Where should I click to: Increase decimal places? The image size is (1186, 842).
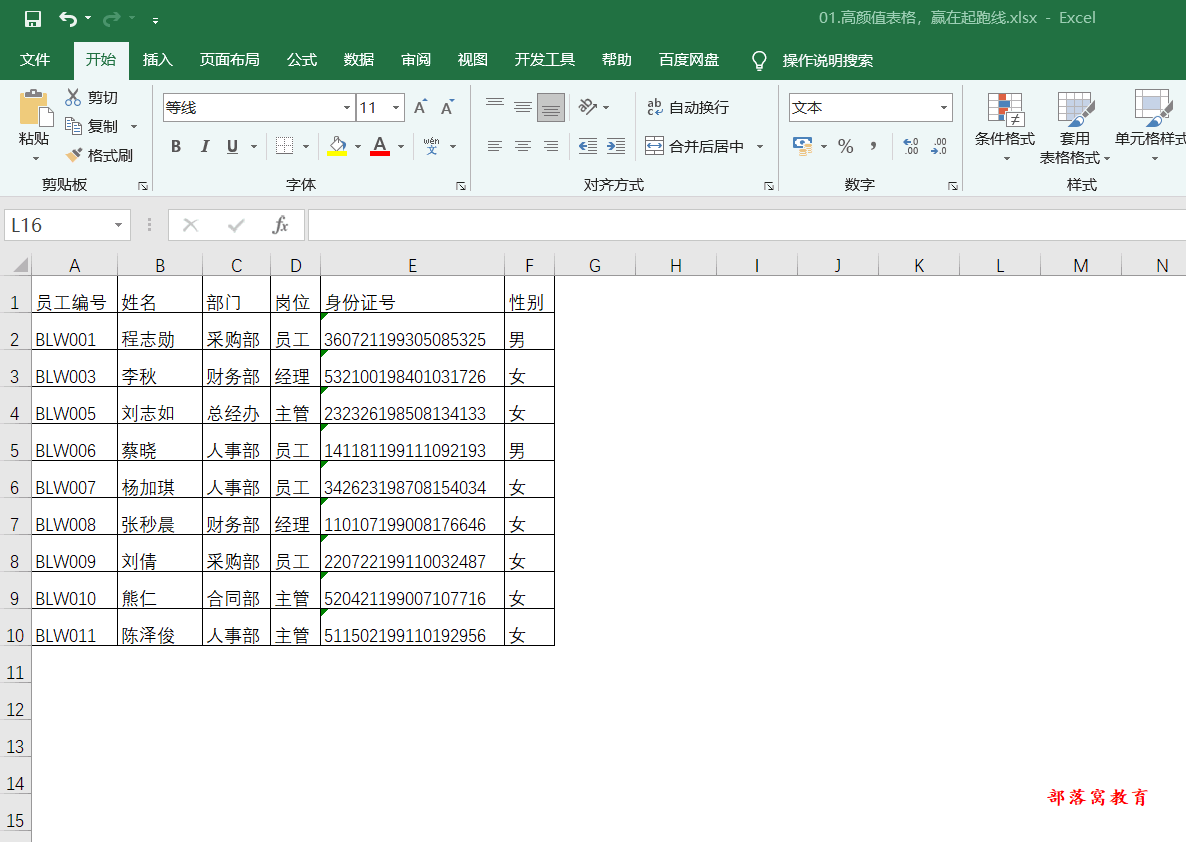(911, 146)
